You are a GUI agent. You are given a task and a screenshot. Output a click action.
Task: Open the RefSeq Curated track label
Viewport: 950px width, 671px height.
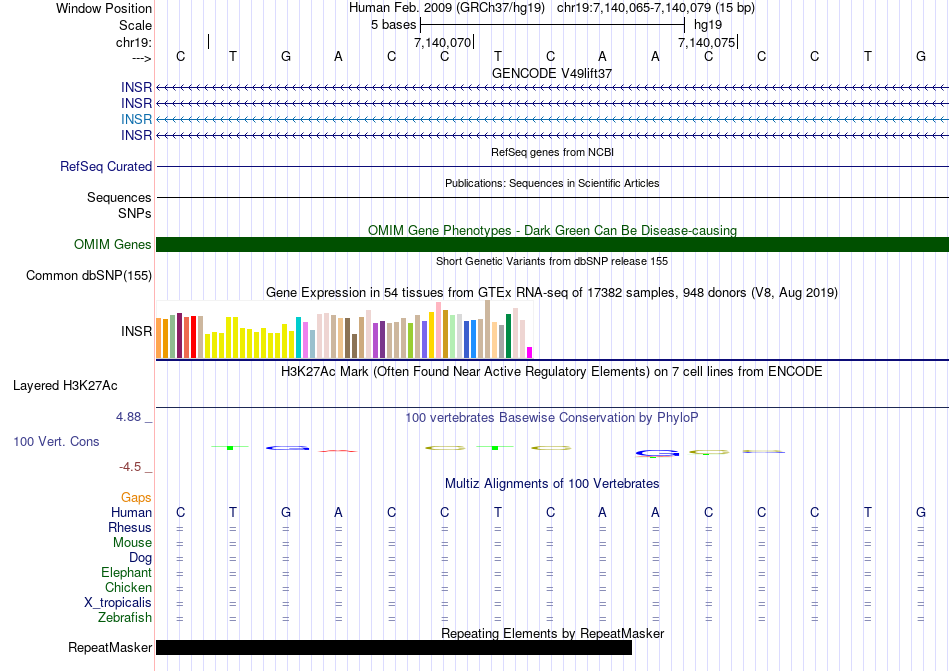(105, 167)
